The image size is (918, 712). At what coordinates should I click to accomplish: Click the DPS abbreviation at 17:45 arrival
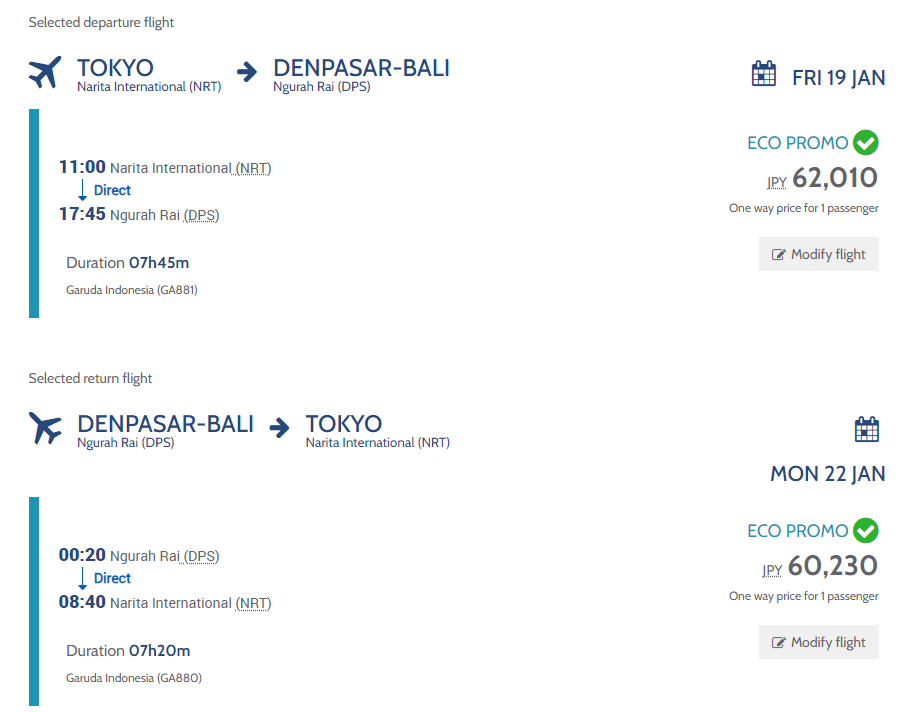201,215
